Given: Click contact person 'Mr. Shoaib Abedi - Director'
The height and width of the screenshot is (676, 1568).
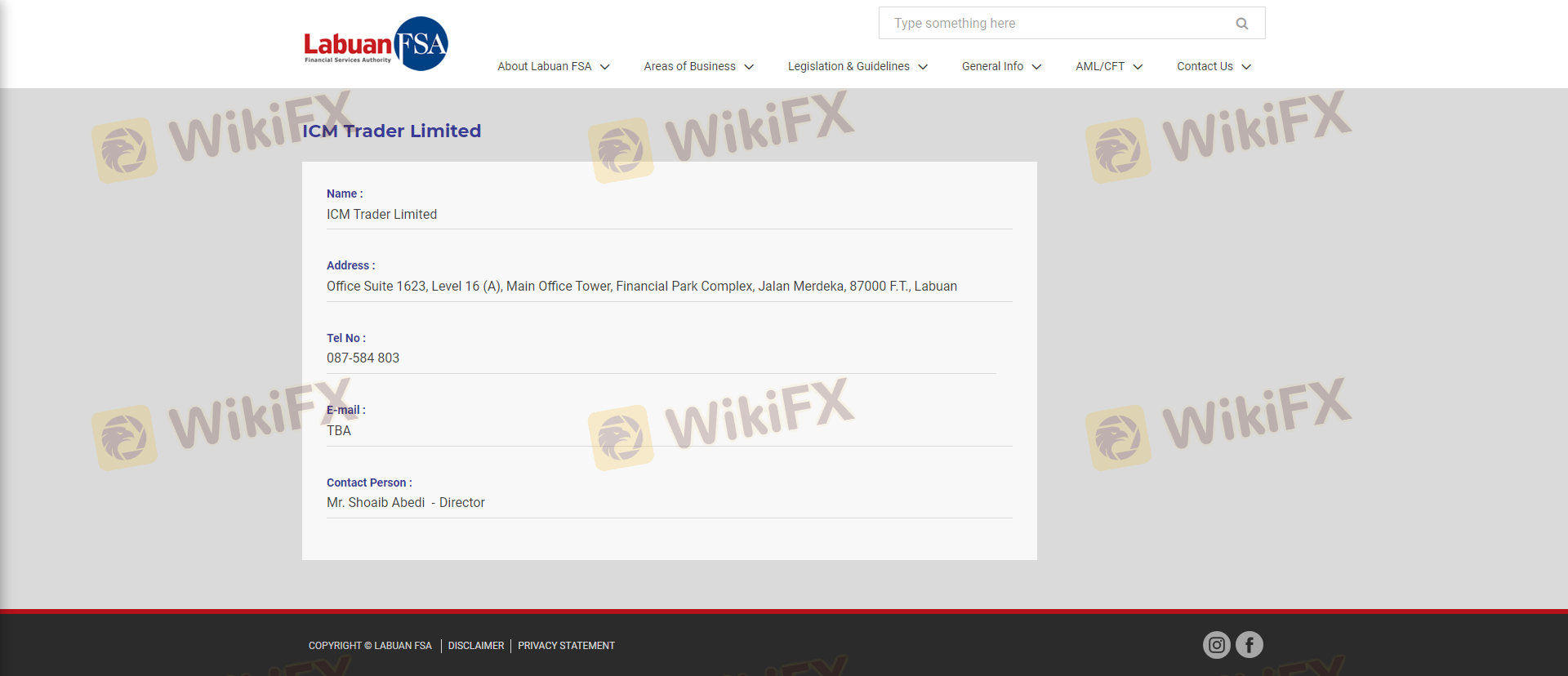Looking at the screenshot, I should [406, 502].
